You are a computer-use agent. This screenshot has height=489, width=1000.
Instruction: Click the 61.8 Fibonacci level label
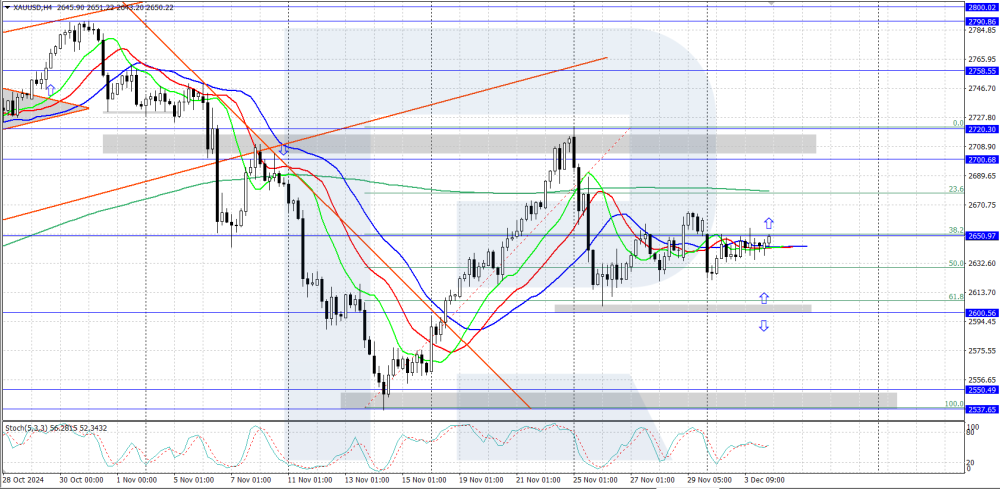(x=955, y=296)
